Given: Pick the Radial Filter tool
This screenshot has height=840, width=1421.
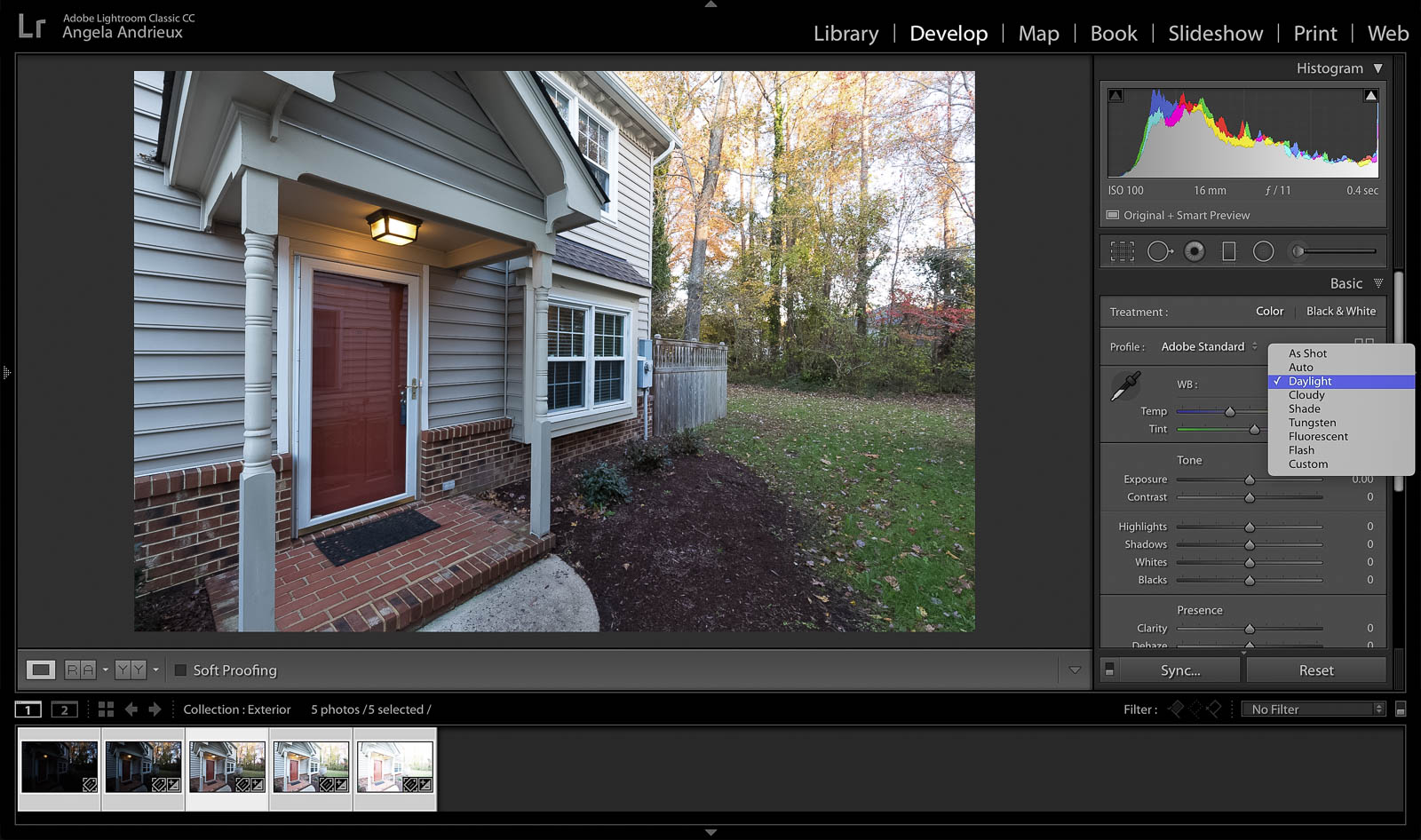Looking at the screenshot, I should (1263, 252).
